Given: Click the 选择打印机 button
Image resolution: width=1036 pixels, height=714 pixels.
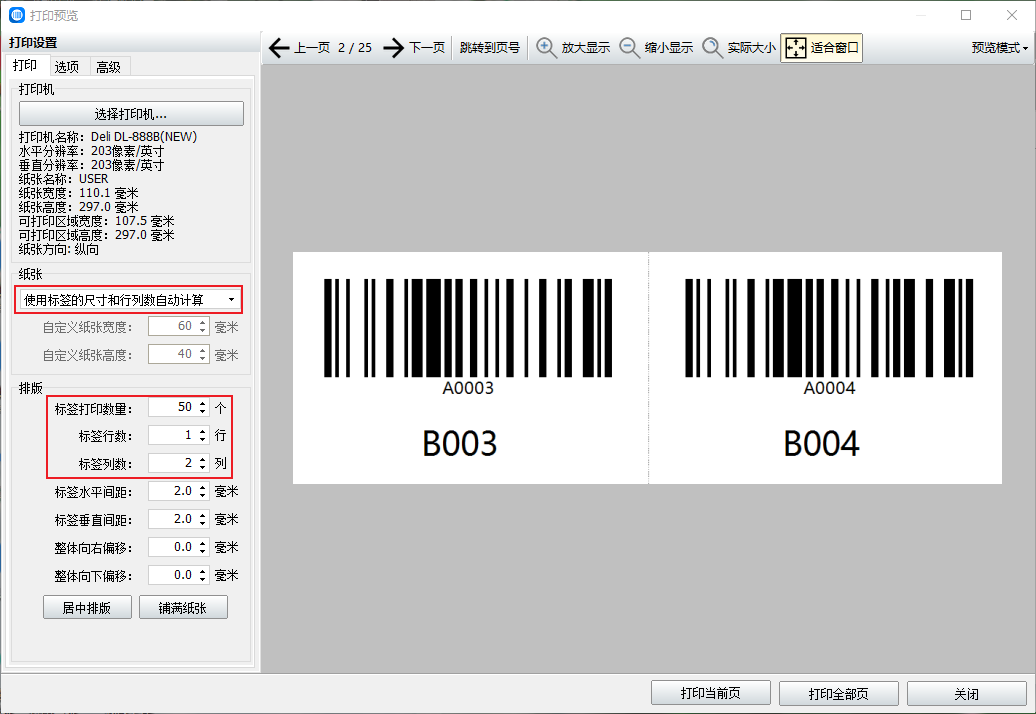Looking at the screenshot, I should coord(131,114).
